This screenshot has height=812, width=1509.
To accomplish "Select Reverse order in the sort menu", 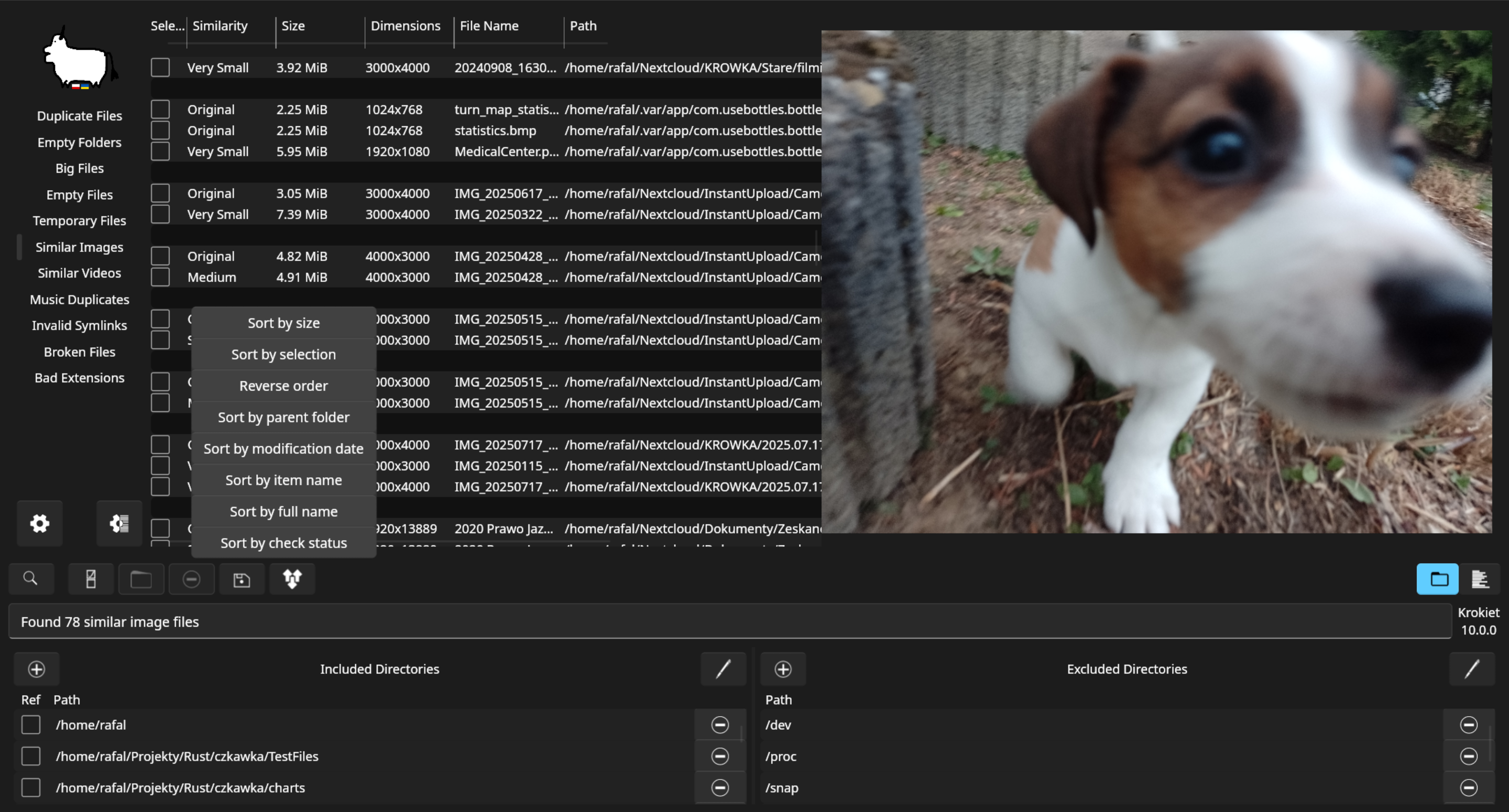I will tap(283, 386).
